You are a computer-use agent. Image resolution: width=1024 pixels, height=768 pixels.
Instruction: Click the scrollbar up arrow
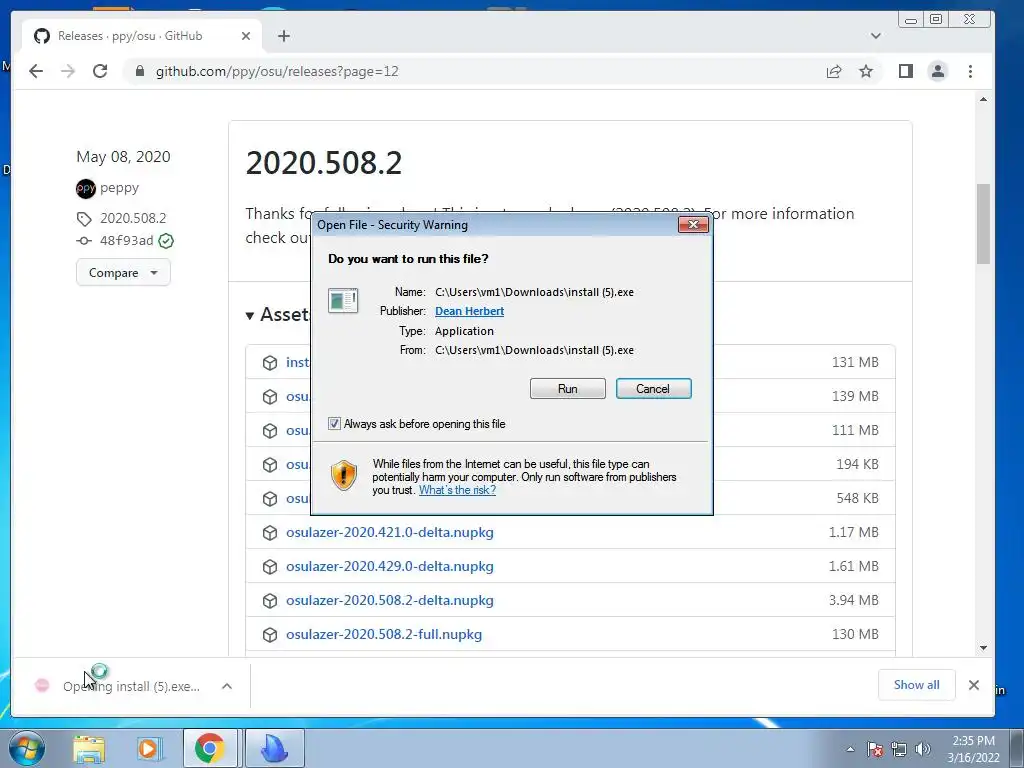point(983,99)
